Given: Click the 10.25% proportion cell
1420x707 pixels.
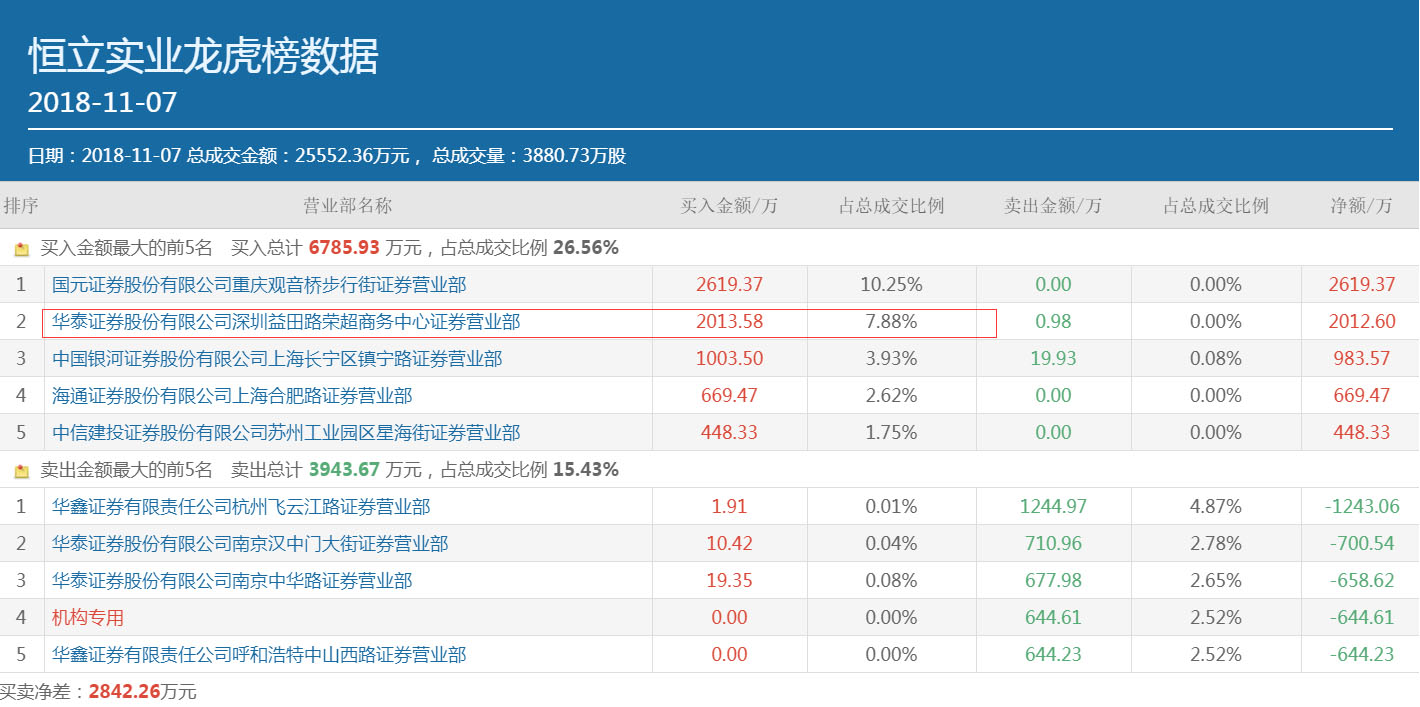Looking at the screenshot, I should pyautogui.click(x=891, y=285).
